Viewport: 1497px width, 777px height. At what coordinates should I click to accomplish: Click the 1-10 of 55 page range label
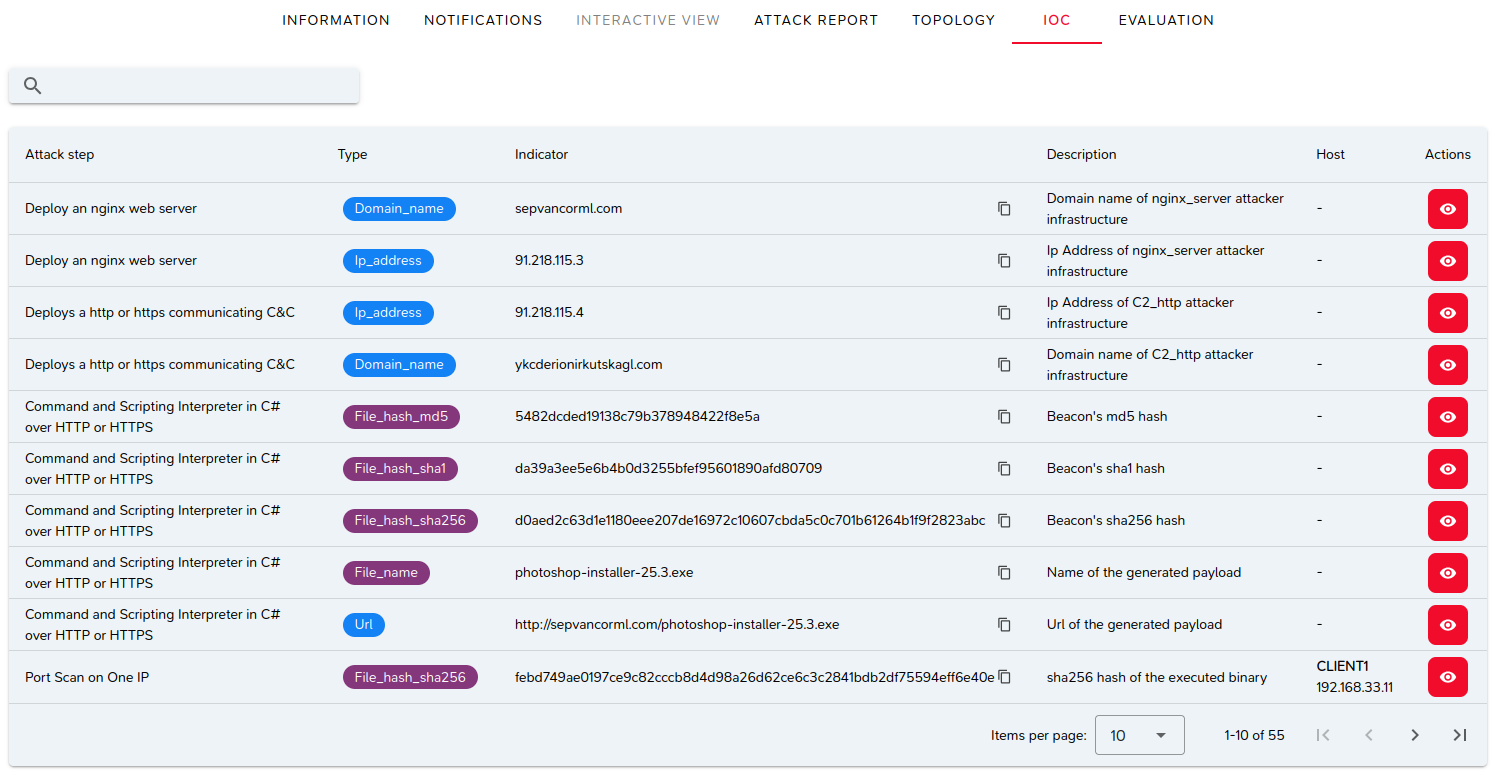pyautogui.click(x=1254, y=735)
